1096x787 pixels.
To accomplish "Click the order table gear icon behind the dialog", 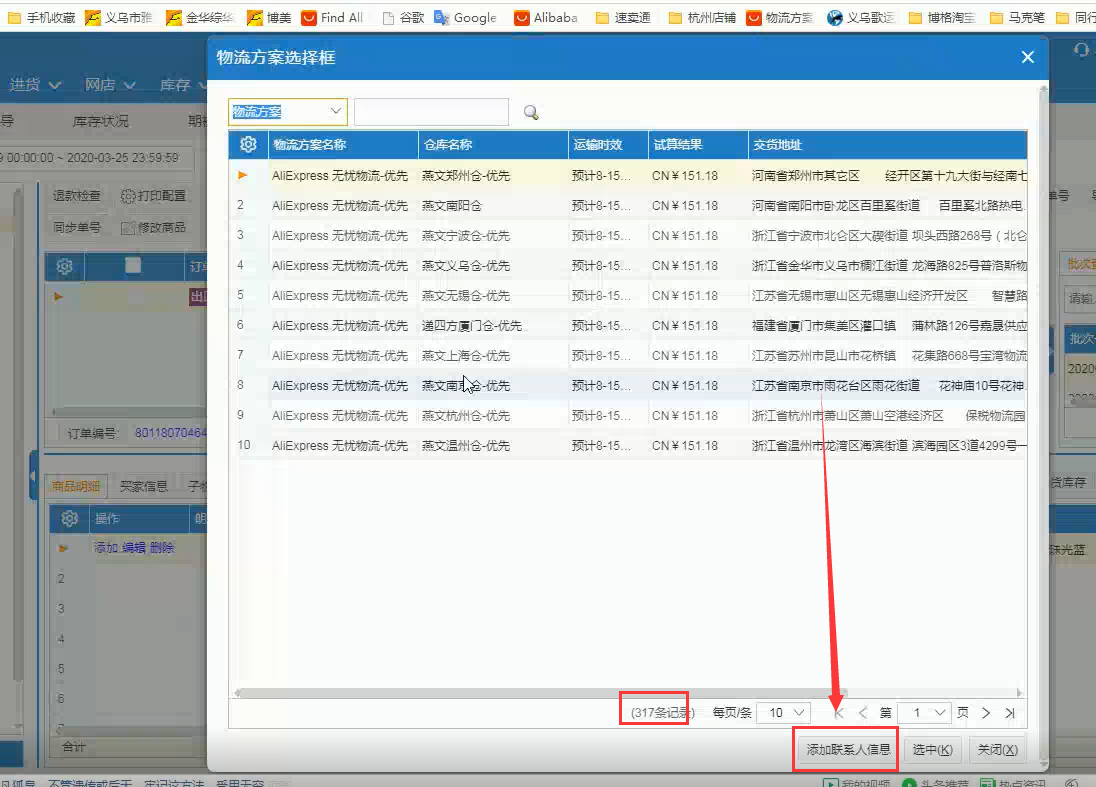I will tap(64, 266).
